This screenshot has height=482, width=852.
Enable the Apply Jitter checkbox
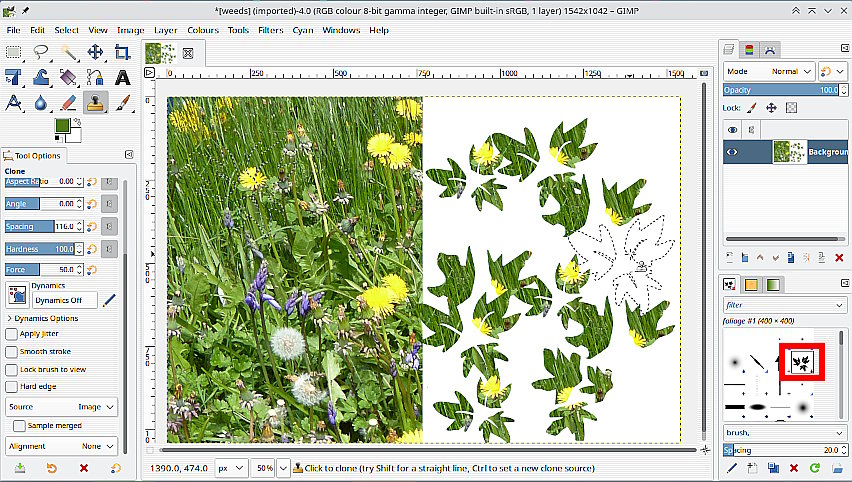point(12,334)
